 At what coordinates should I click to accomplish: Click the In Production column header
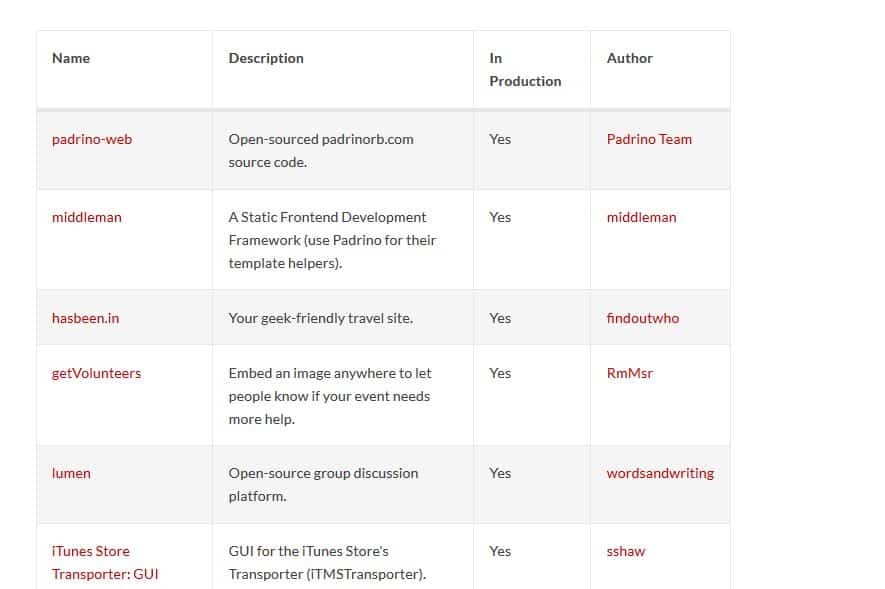[525, 69]
